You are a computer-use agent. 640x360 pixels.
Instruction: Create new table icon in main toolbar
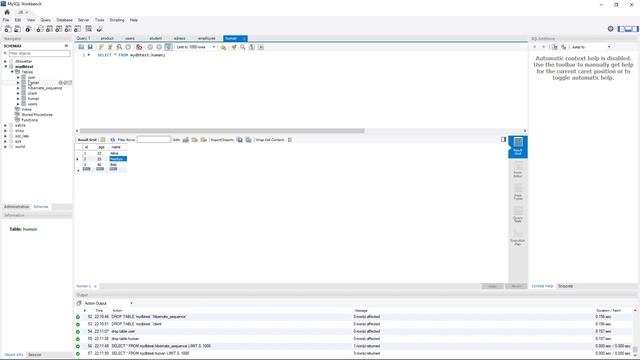coord(49,29)
